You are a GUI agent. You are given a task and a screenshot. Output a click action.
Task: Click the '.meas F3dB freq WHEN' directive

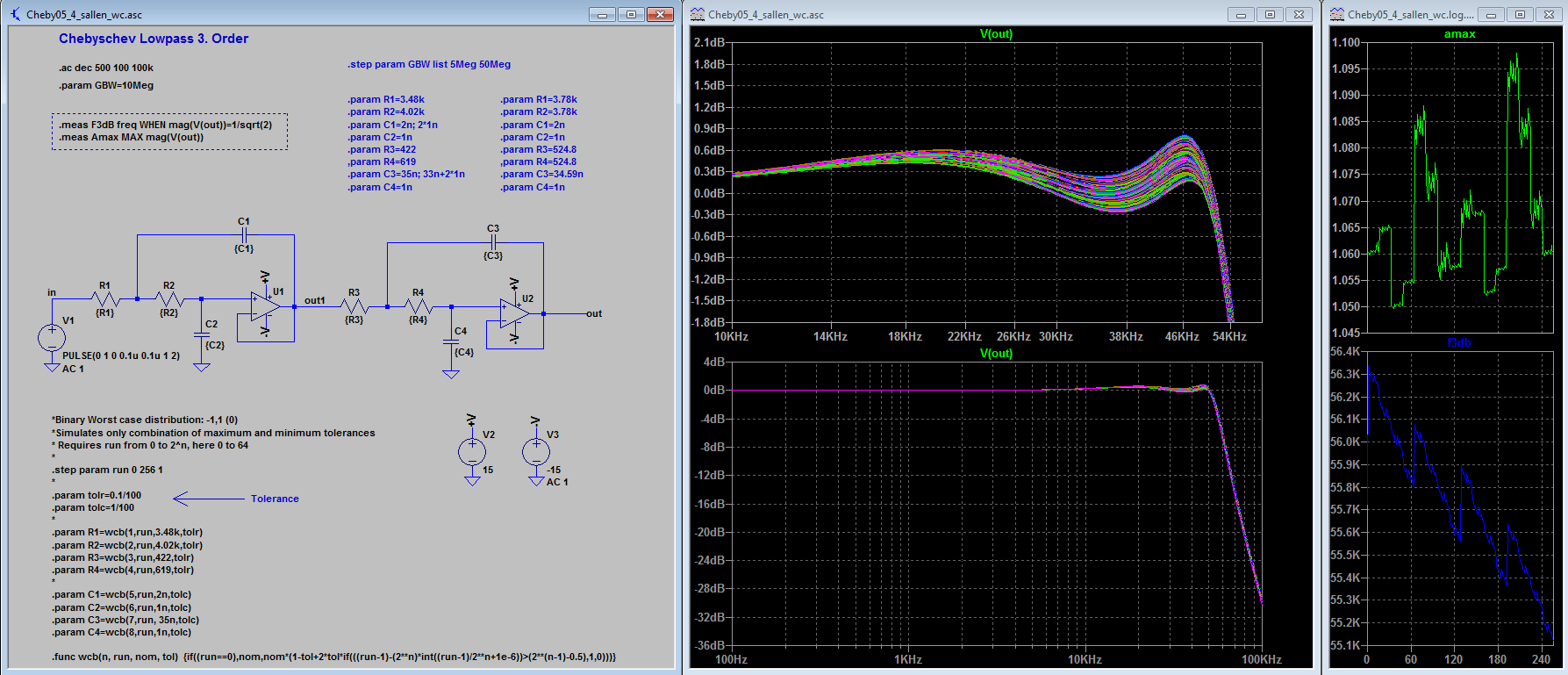point(166,125)
